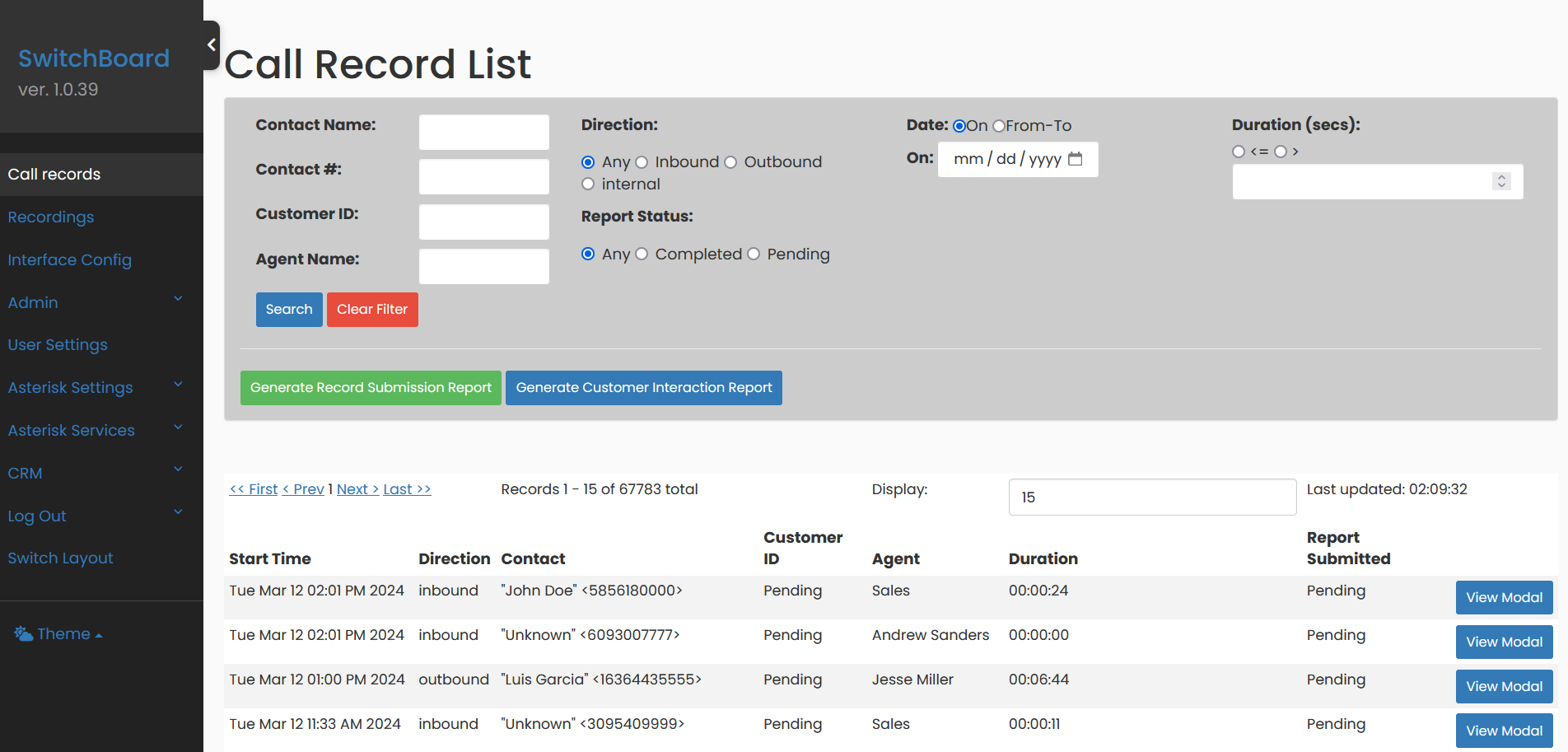
Task: View Modal for 3095409999 call
Action: 1505,731
